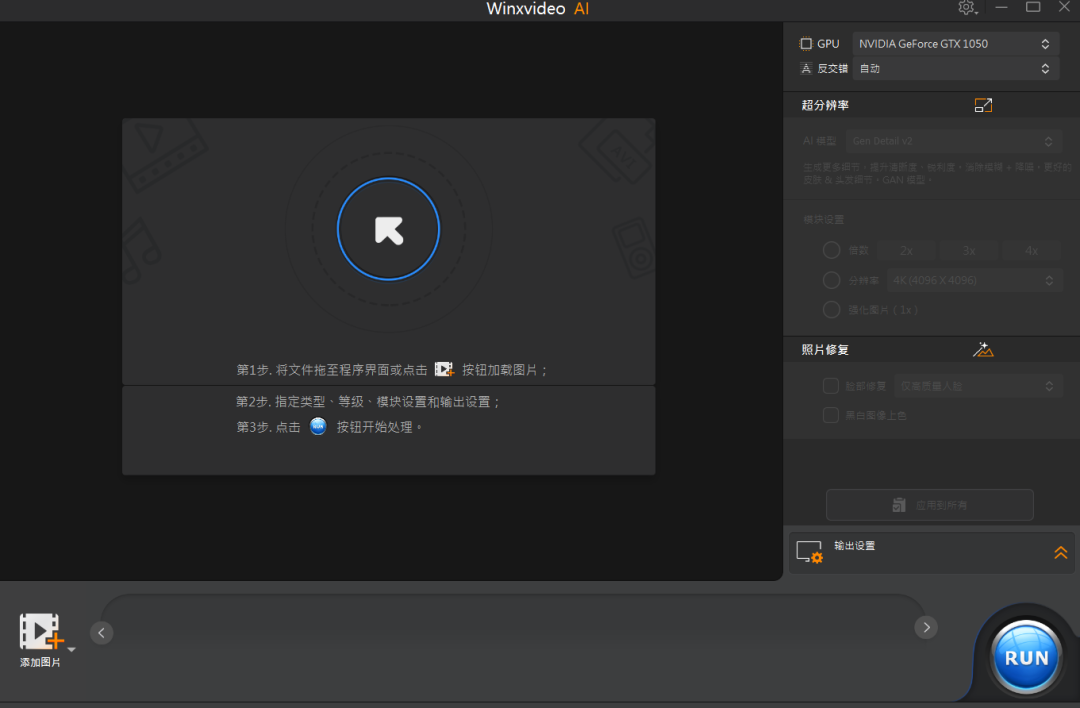The height and width of the screenshot is (708, 1080).
Task: Click the 模块设置 heading text
Action: pos(823,220)
